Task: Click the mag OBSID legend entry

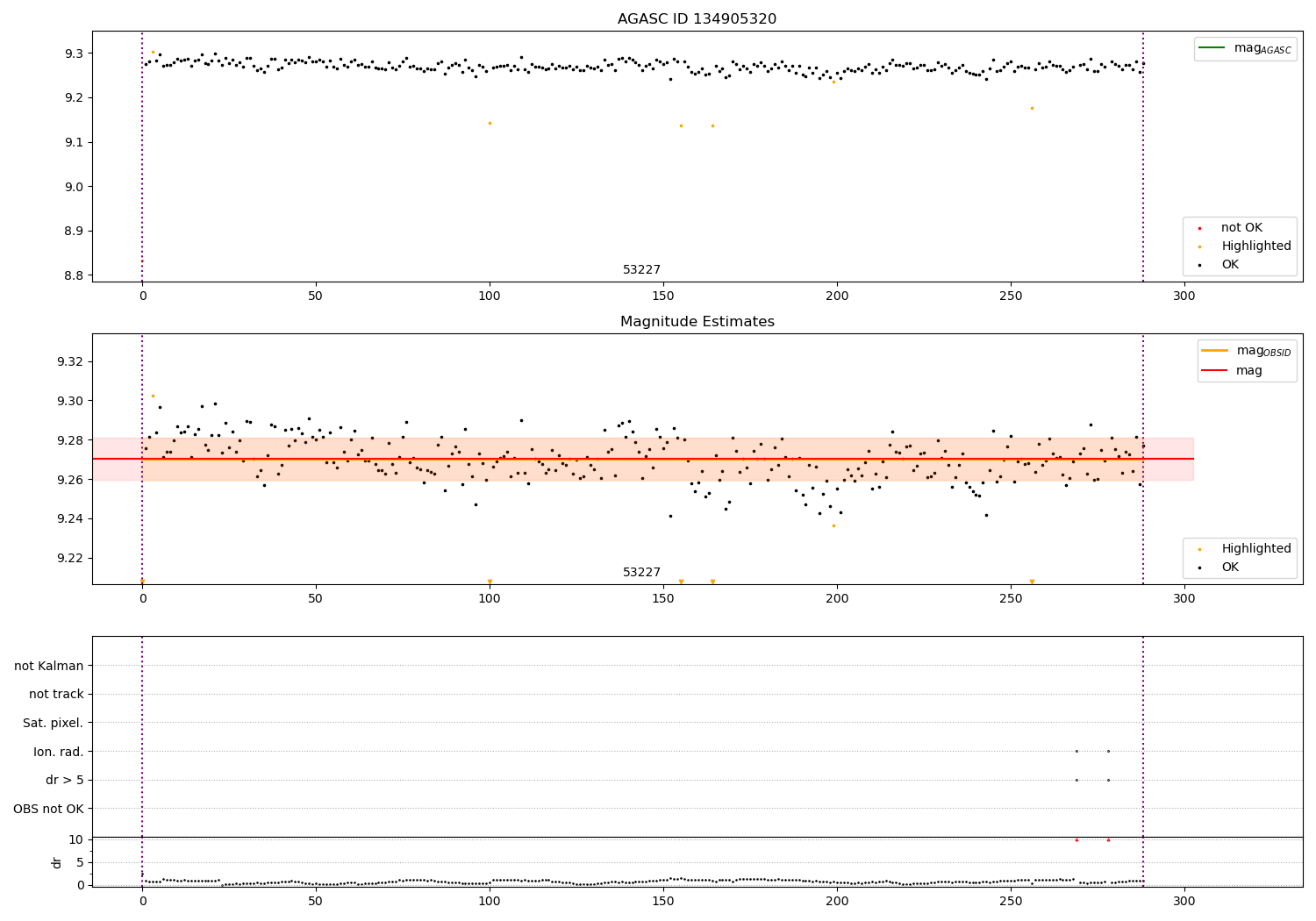Action: click(1247, 351)
